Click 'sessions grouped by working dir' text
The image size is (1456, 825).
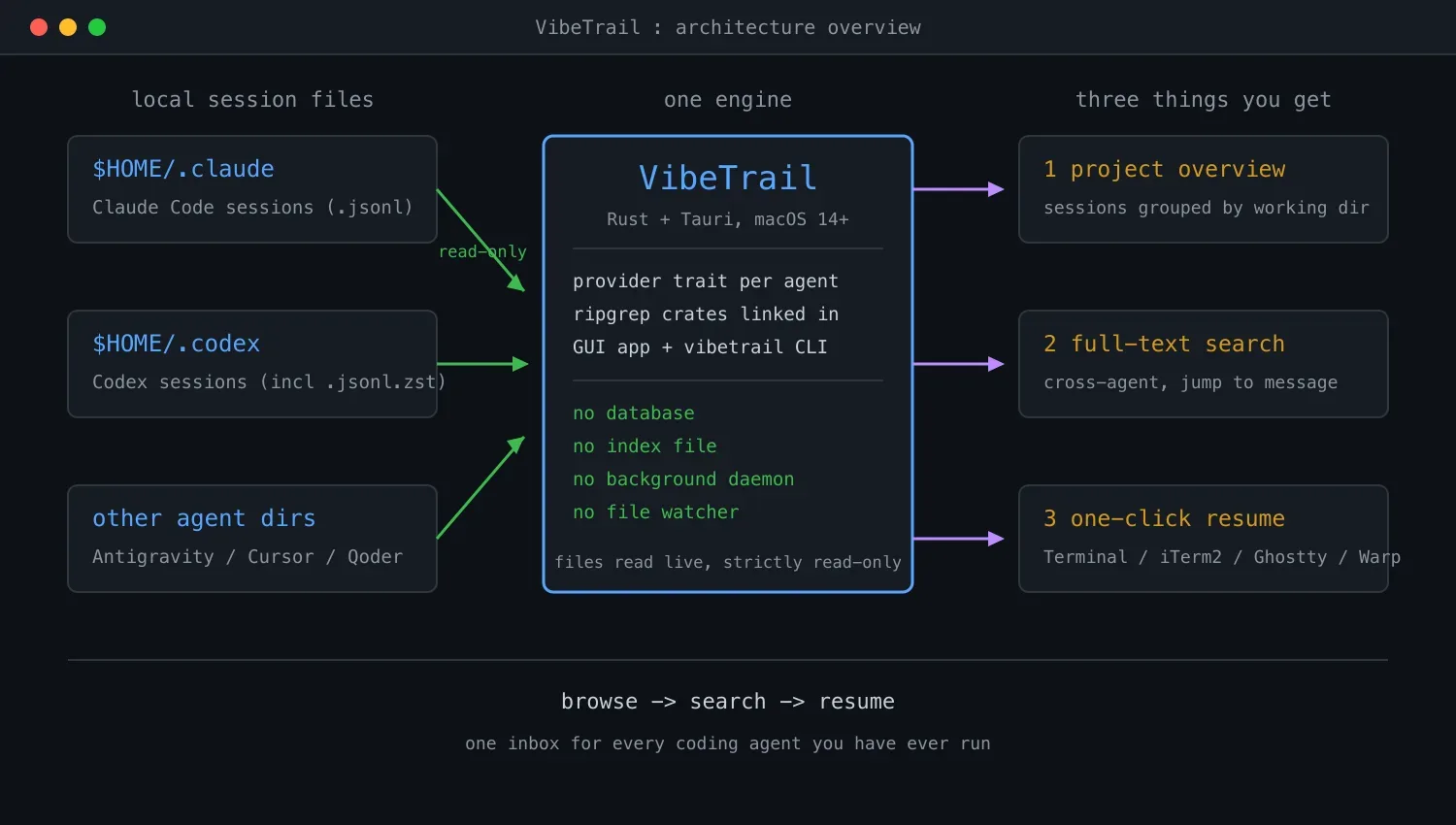point(1207,208)
